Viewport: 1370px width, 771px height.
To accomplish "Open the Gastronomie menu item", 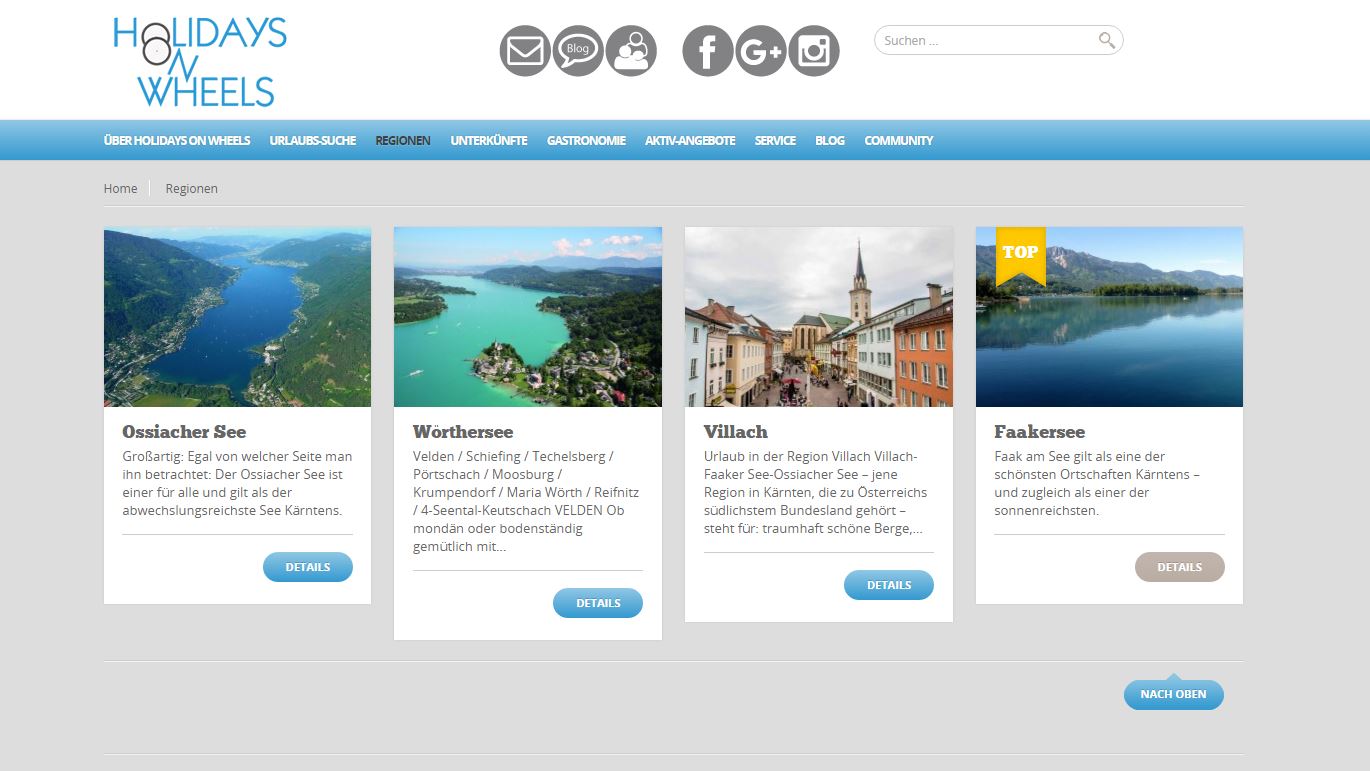I will (x=586, y=141).
